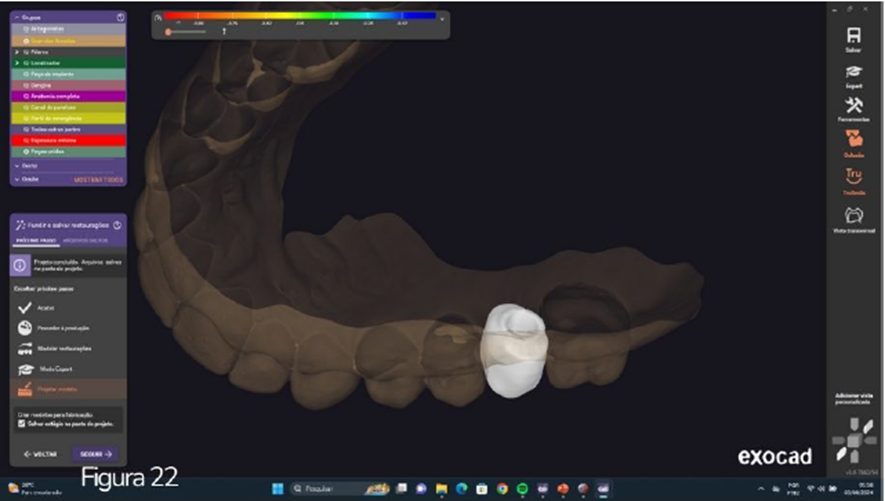This screenshot has width=885, height=501.
Task: Click the view orientation cube widget
Action: 853,440
